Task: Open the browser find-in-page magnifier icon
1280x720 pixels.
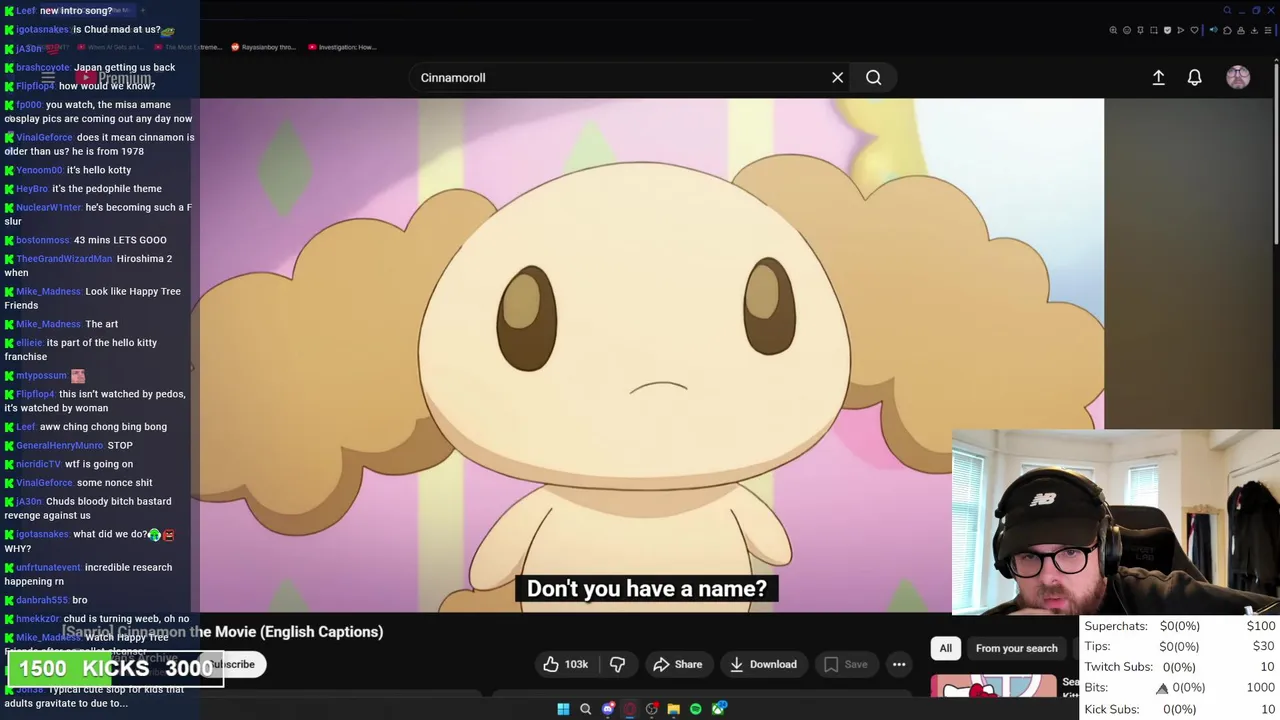Action: pos(1113,30)
